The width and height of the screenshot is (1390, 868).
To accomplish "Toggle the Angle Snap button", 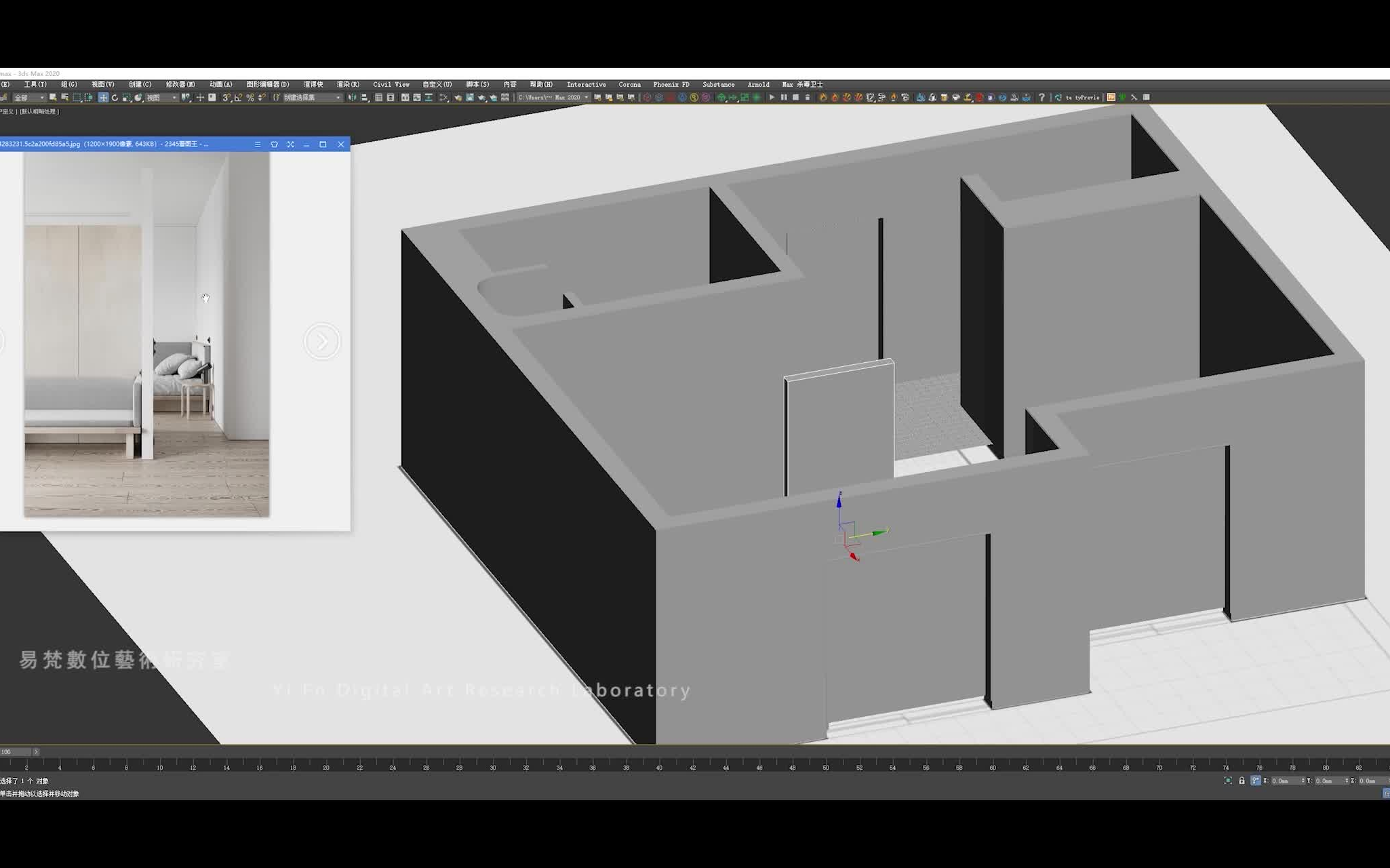I will [x=238, y=98].
